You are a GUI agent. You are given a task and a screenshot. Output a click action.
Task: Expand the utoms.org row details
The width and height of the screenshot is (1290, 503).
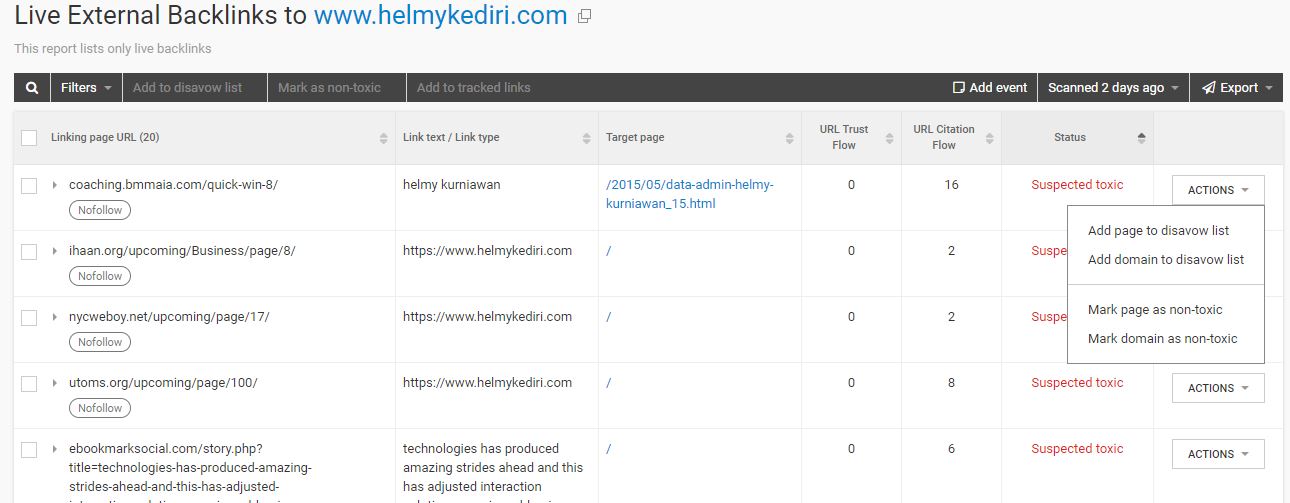[x=55, y=383]
